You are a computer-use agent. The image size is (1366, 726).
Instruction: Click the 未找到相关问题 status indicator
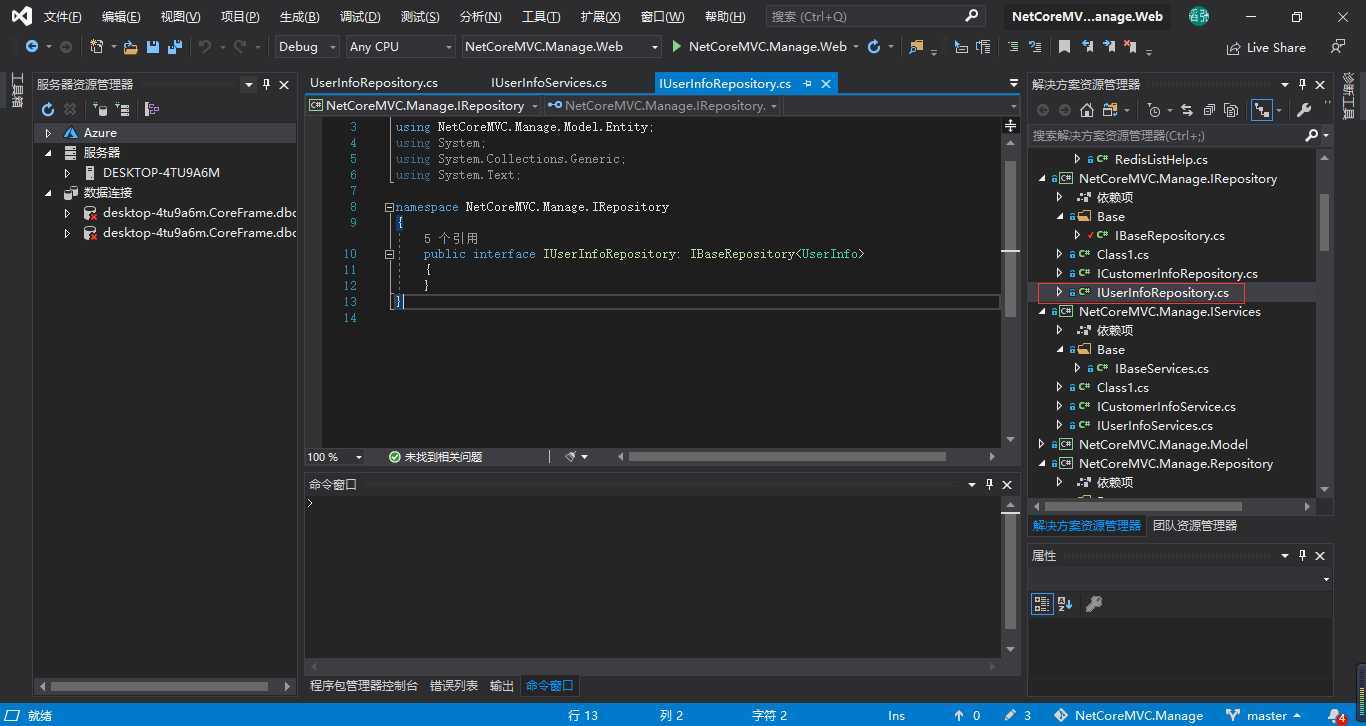point(435,456)
